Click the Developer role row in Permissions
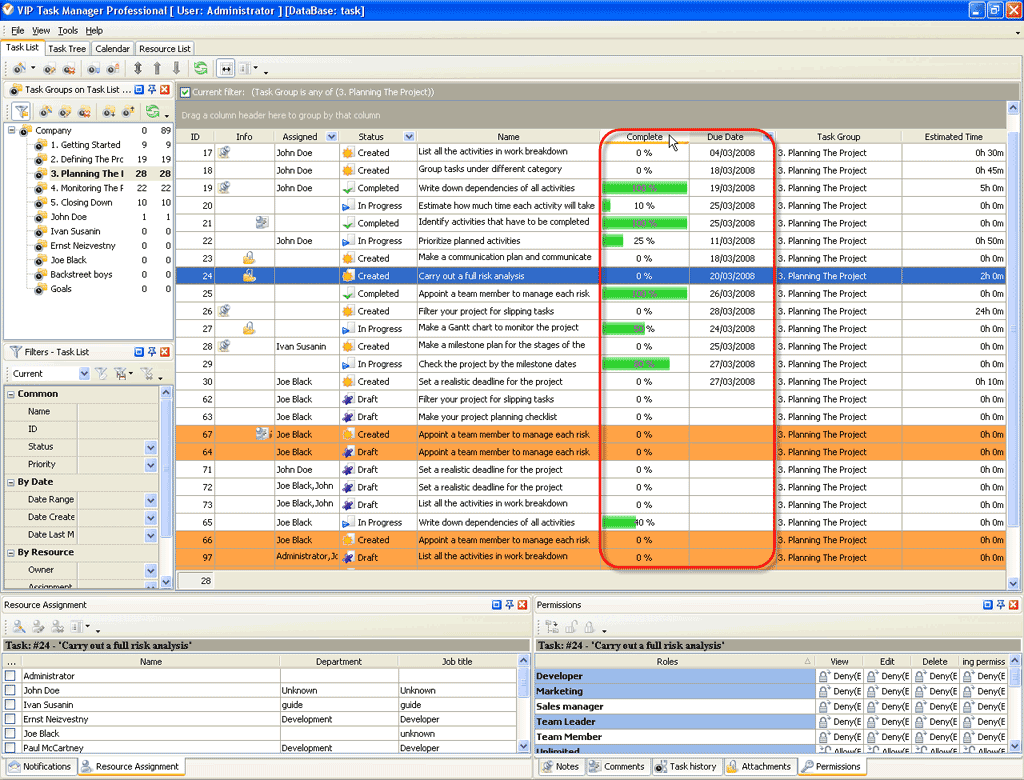Image resolution: width=1024 pixels, height=780 pixels. (x=675, y=676)
